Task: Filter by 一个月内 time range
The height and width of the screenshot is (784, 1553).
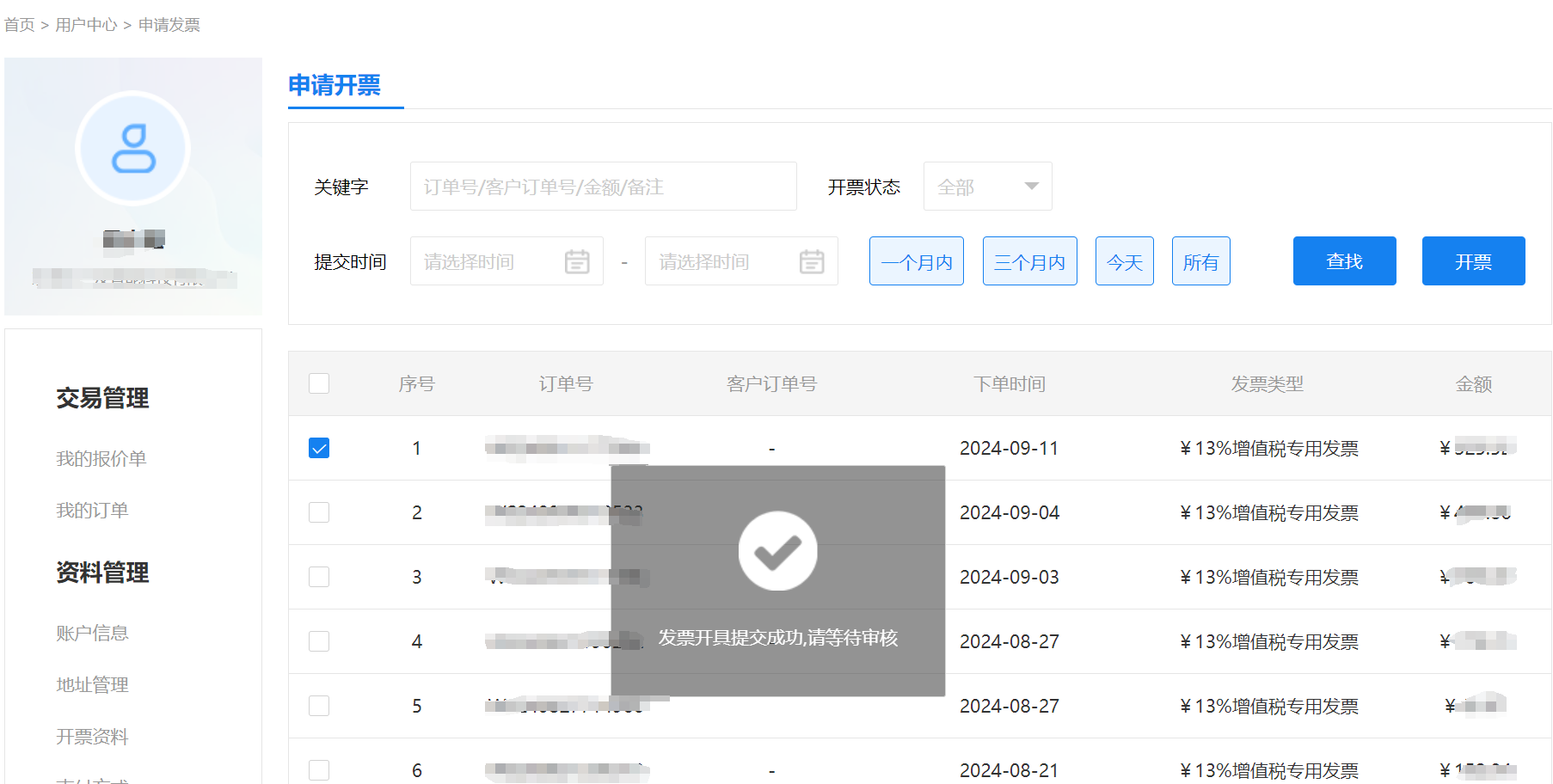Action: [x=916, y=261]
